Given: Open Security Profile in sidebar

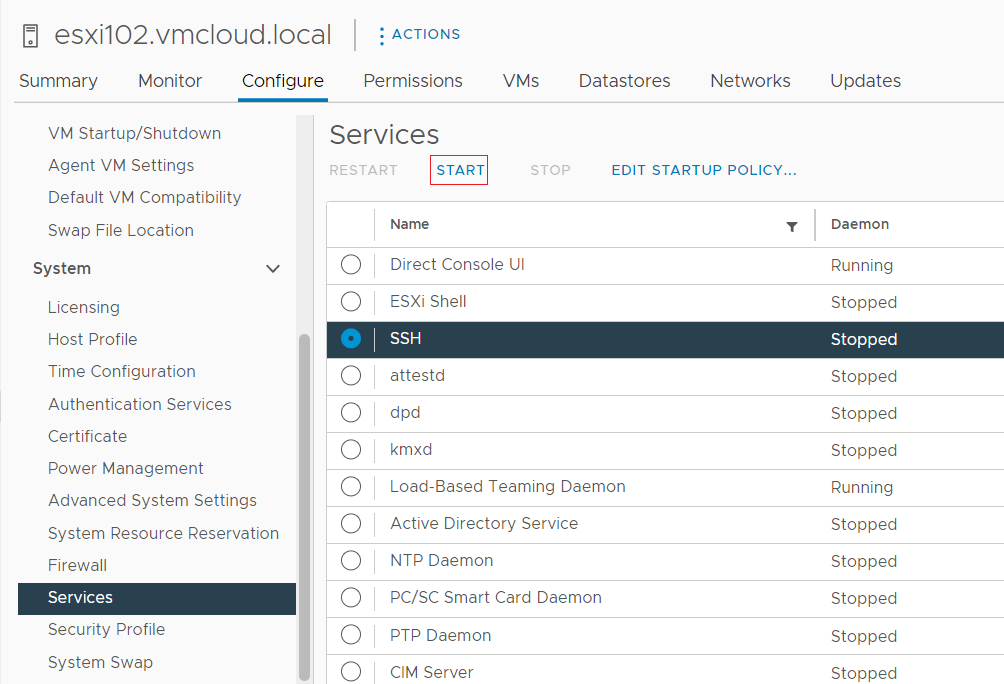Looking at the screenshot, I should [106, 629].
